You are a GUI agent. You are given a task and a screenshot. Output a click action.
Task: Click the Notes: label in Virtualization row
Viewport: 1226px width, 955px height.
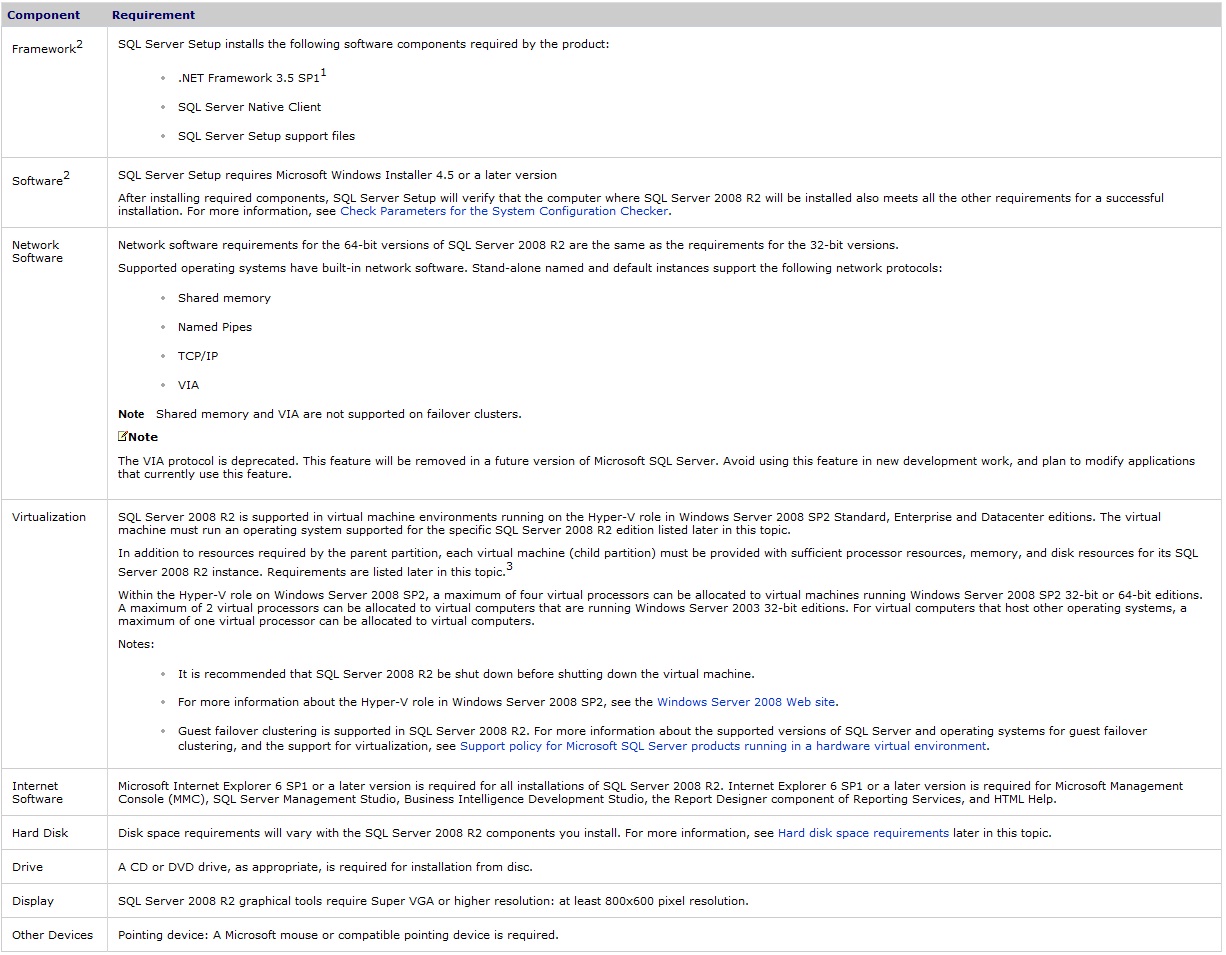coord(136,644)
